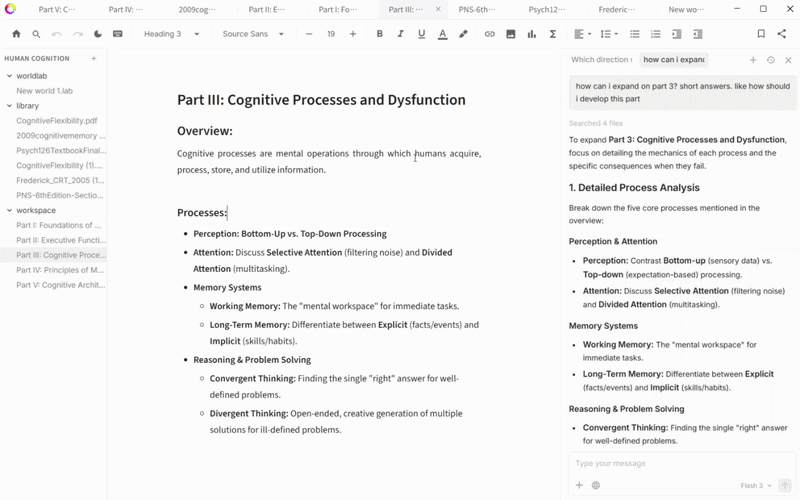The image size is (800, 500).
Task: Open the text alignment dropdown
Action: pyautogui.click(x=582, y=34)
